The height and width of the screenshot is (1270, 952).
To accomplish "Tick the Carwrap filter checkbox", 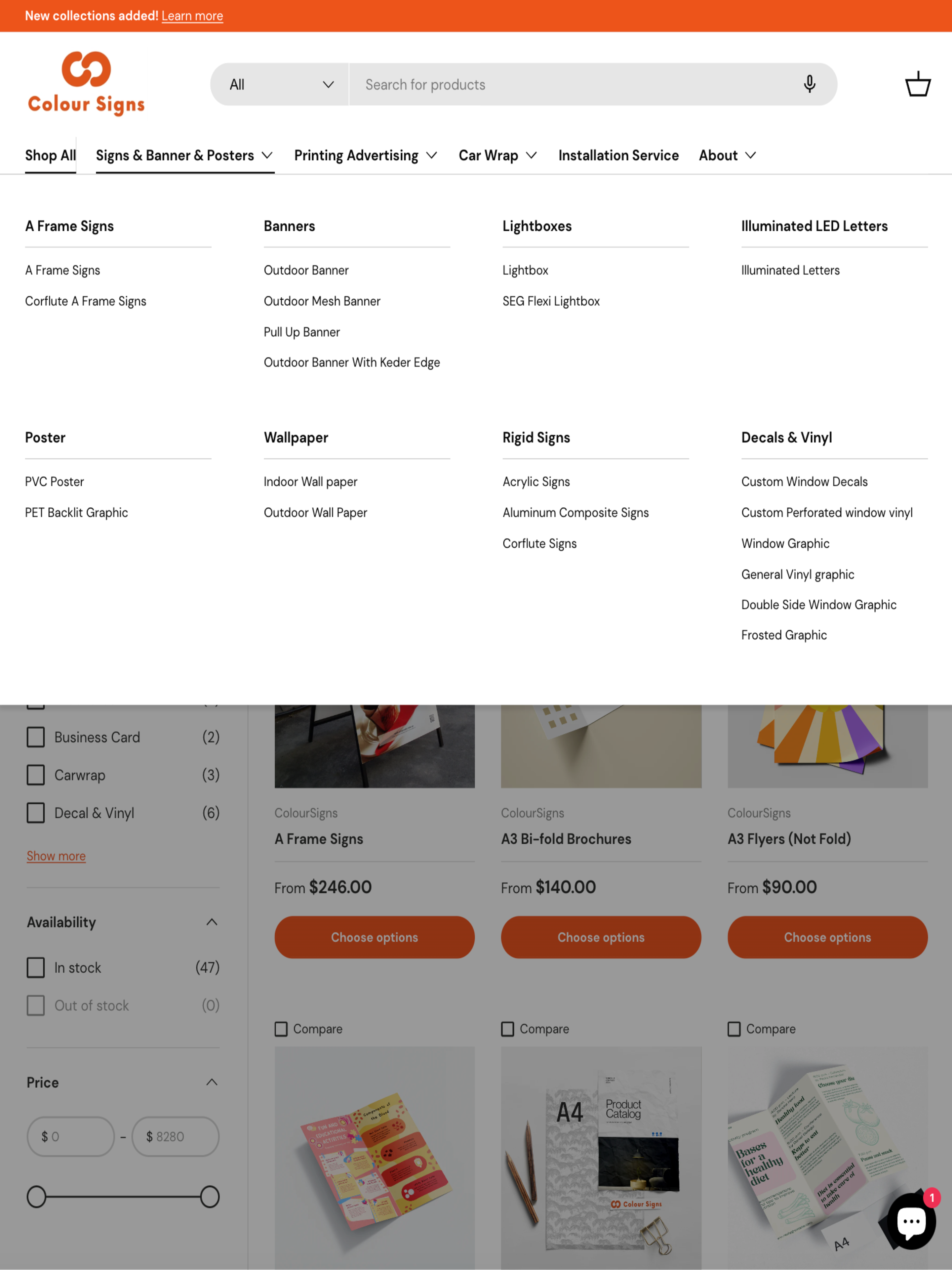I will coord(36,775).
